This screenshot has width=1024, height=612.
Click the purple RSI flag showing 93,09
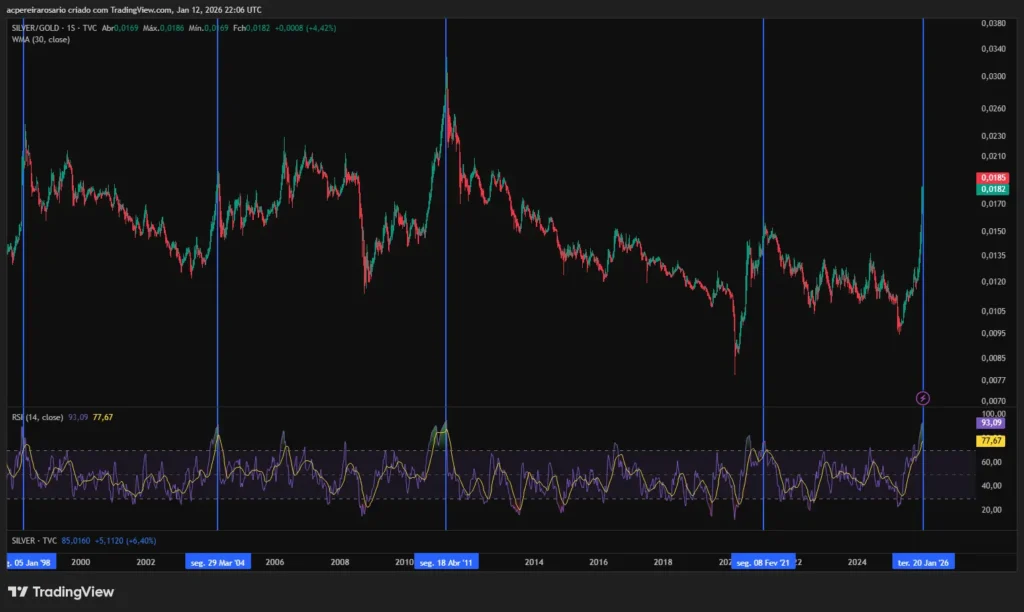coord(991,423)
